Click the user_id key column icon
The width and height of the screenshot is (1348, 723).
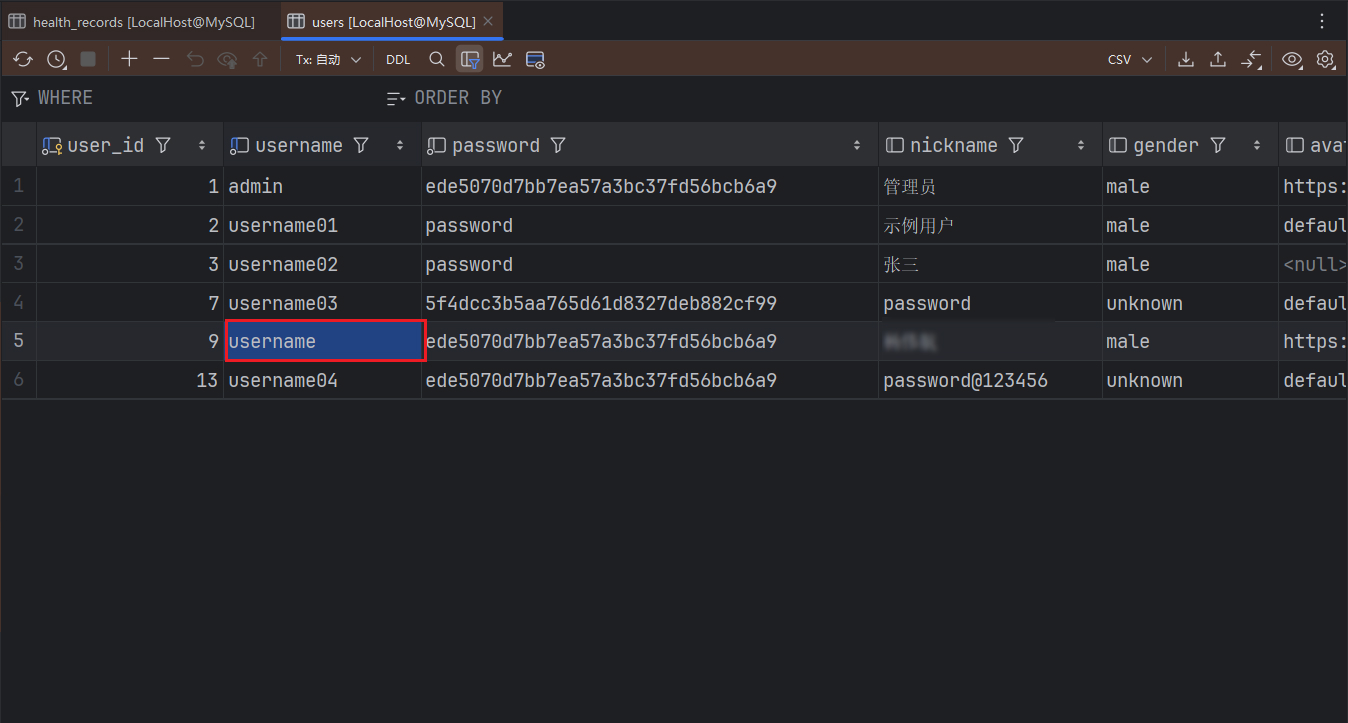point(52,146)
